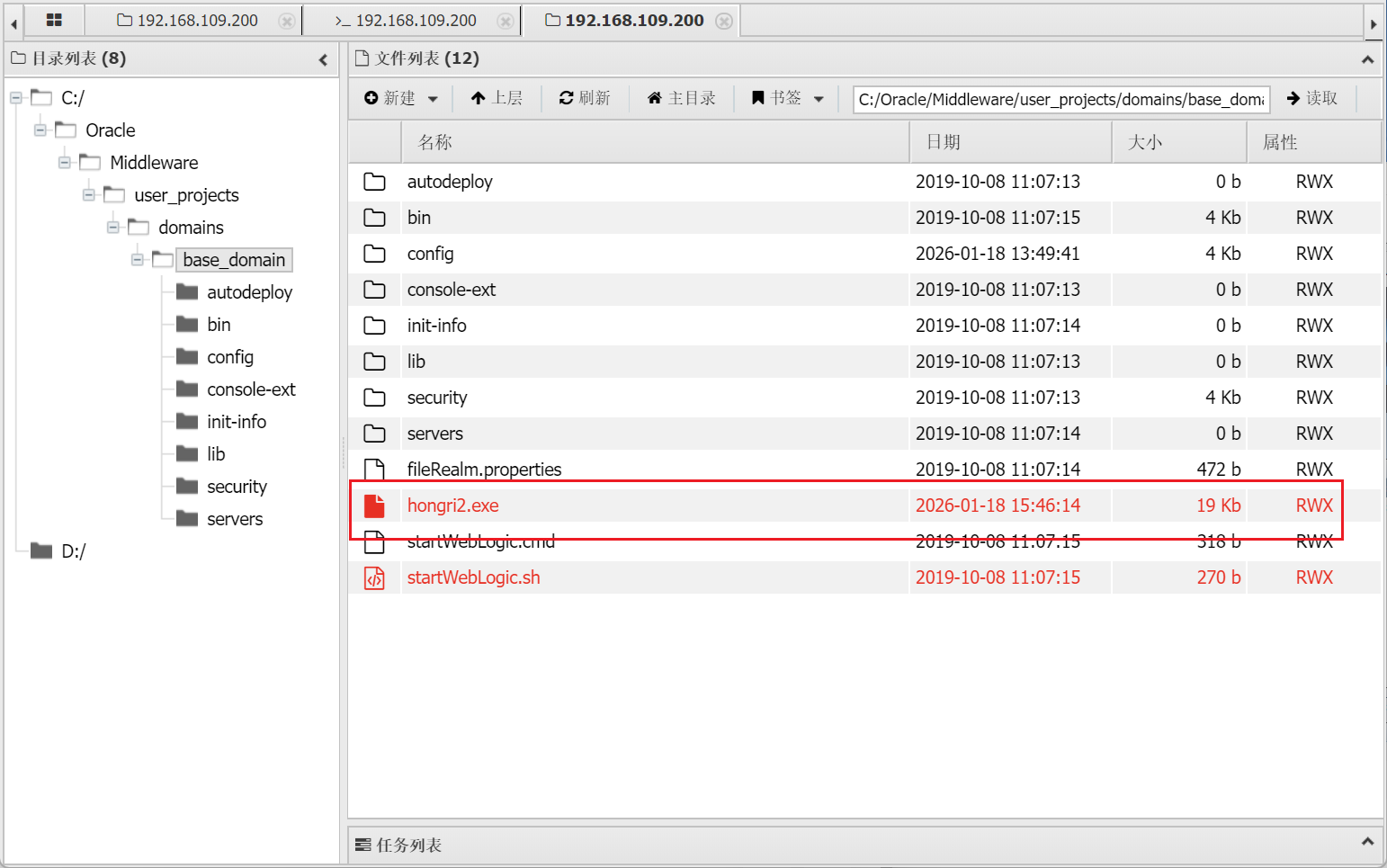Collapse the base_domain tree node
This screenshot has height=868, width=1387.
[137, 260]
